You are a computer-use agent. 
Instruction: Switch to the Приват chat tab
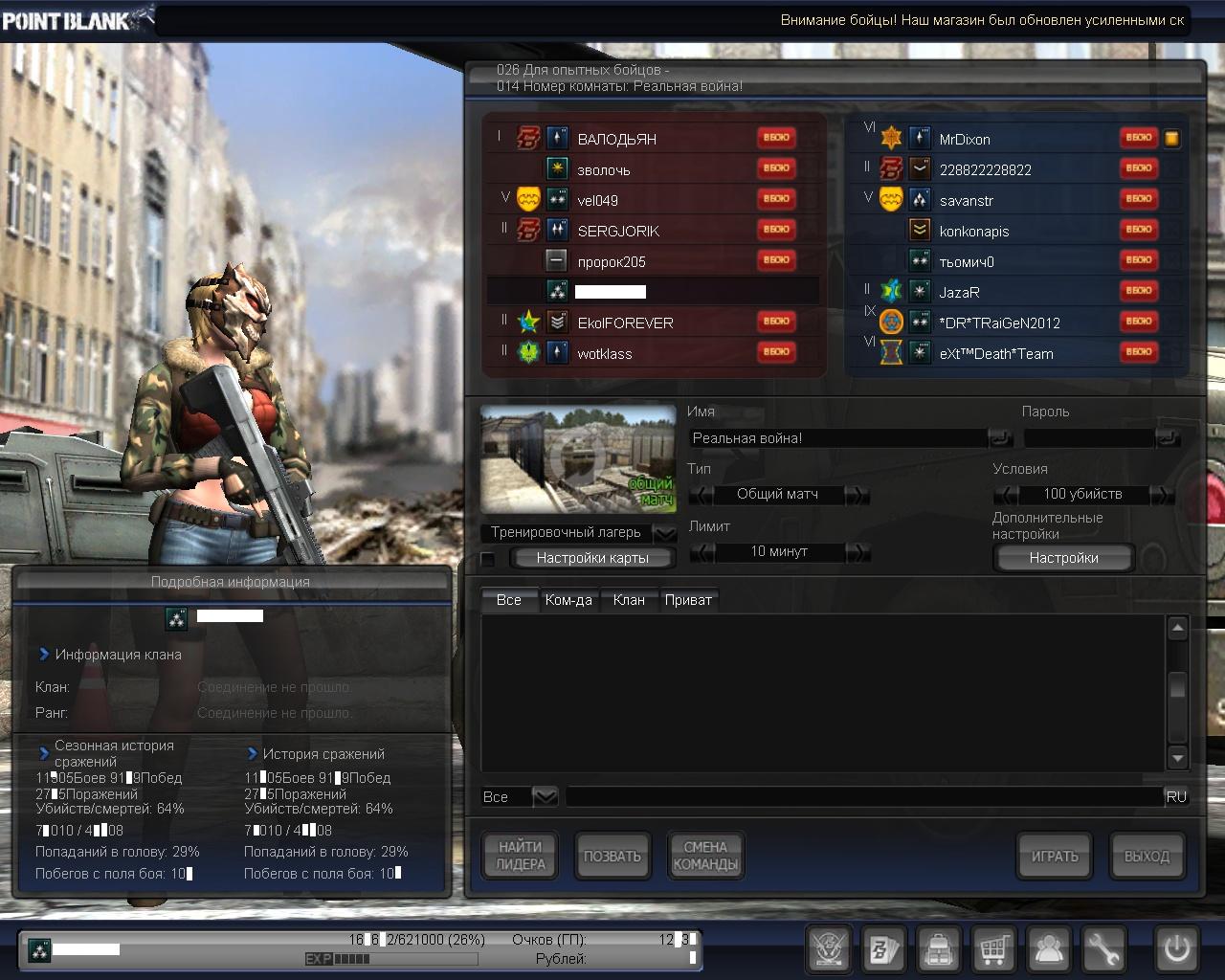tap(688, 600)
